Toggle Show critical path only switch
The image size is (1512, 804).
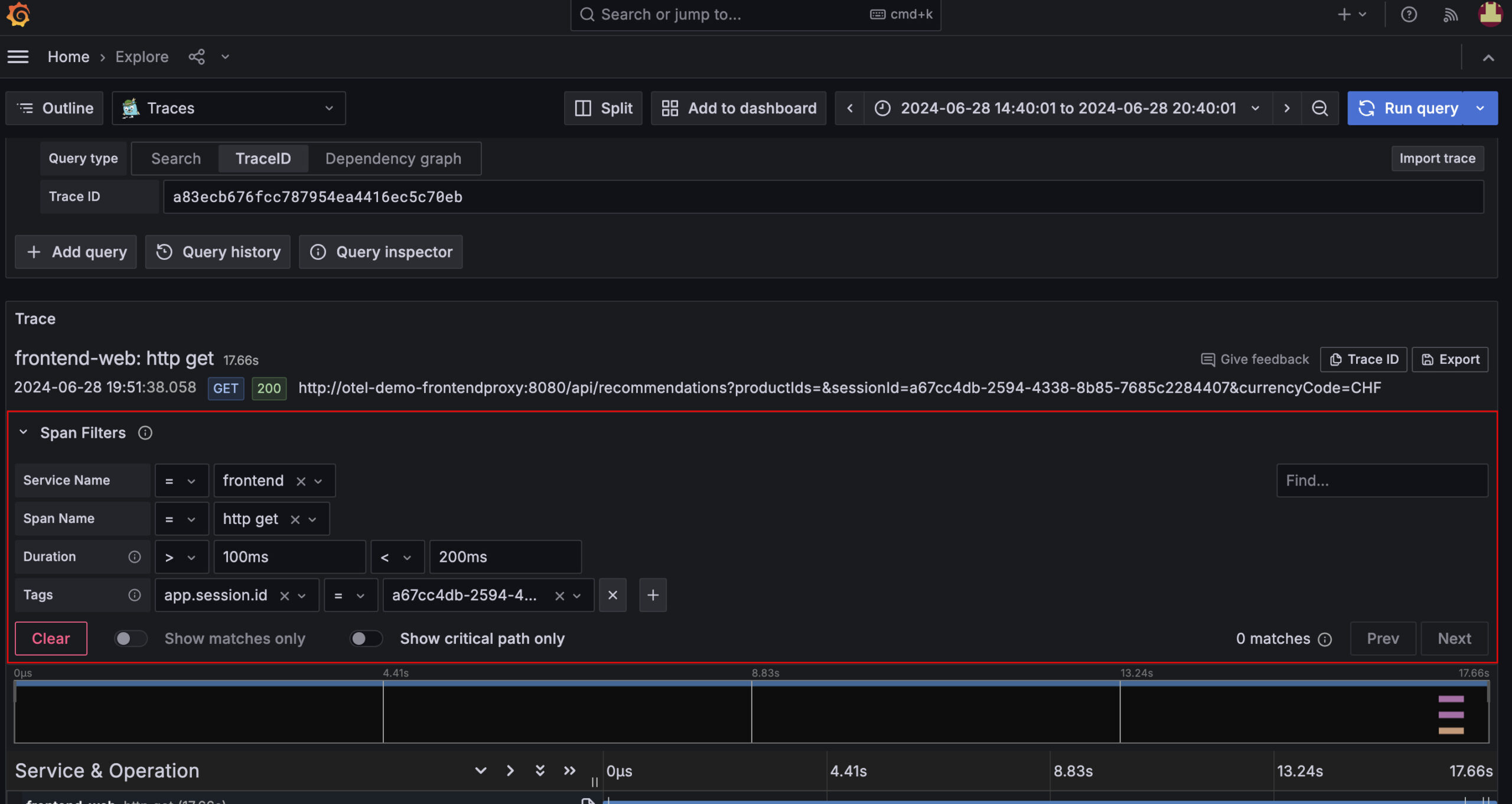(366, 638)
